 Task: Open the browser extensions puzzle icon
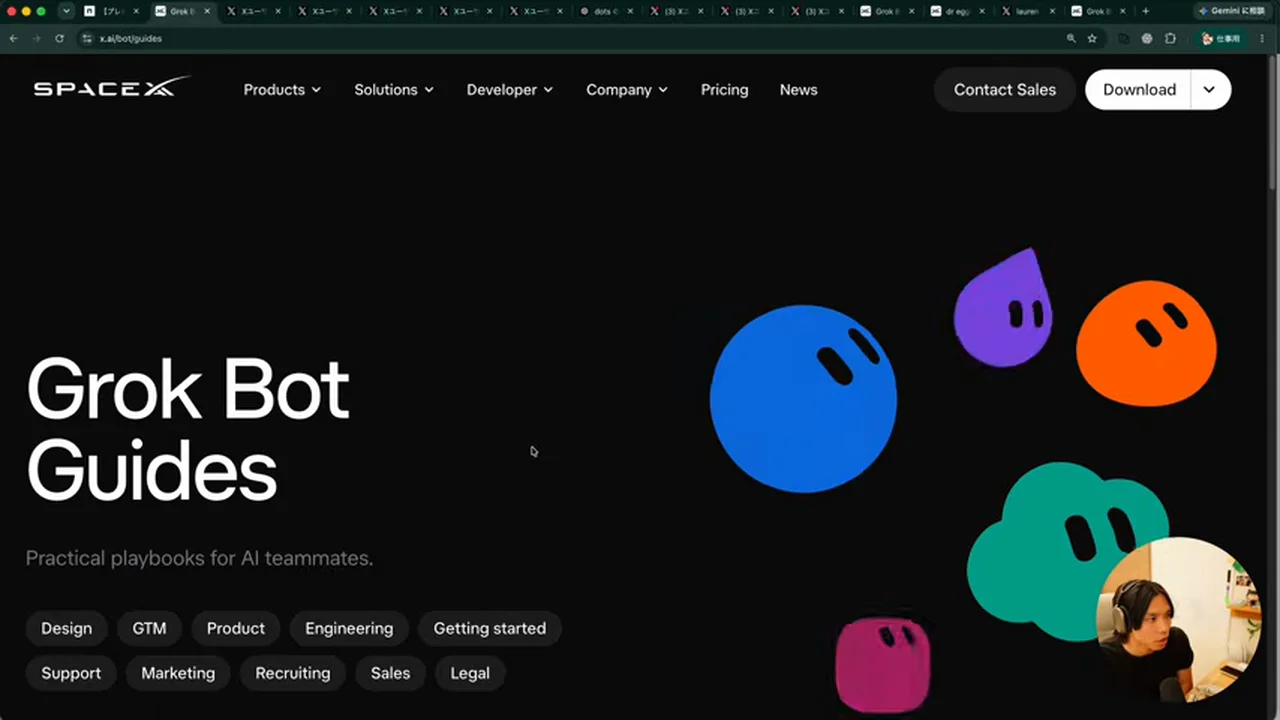pos(1170,38)
